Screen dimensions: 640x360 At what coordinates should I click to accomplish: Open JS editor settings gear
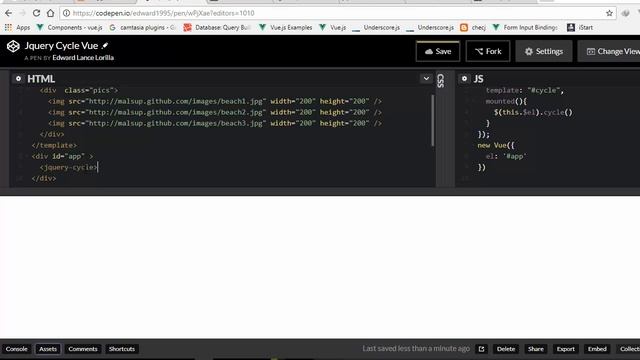click(464, 78)
